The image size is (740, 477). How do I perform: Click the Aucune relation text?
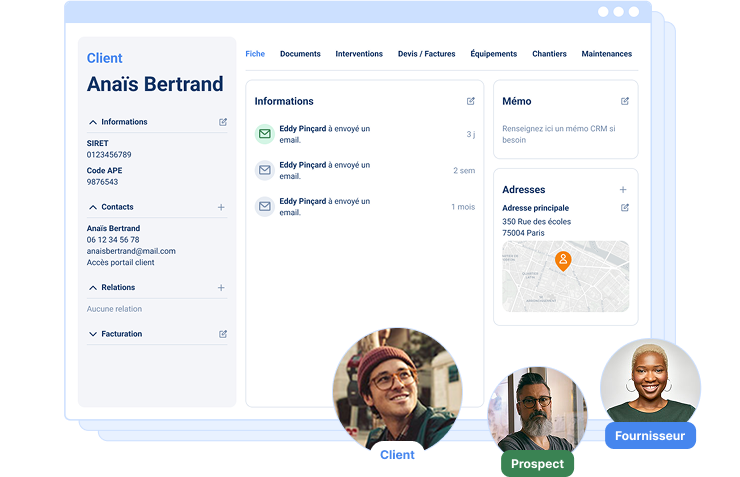pos(114,309)
